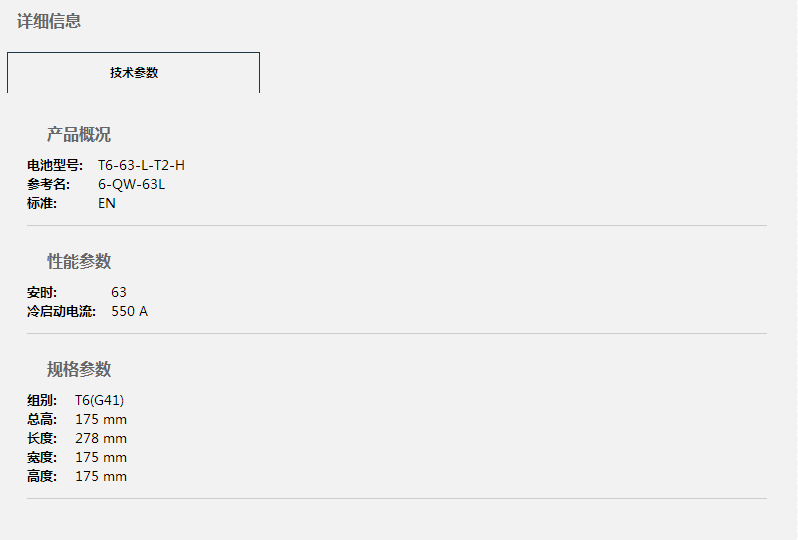
Task: Click the standard value EN
Action: point(107,203)
